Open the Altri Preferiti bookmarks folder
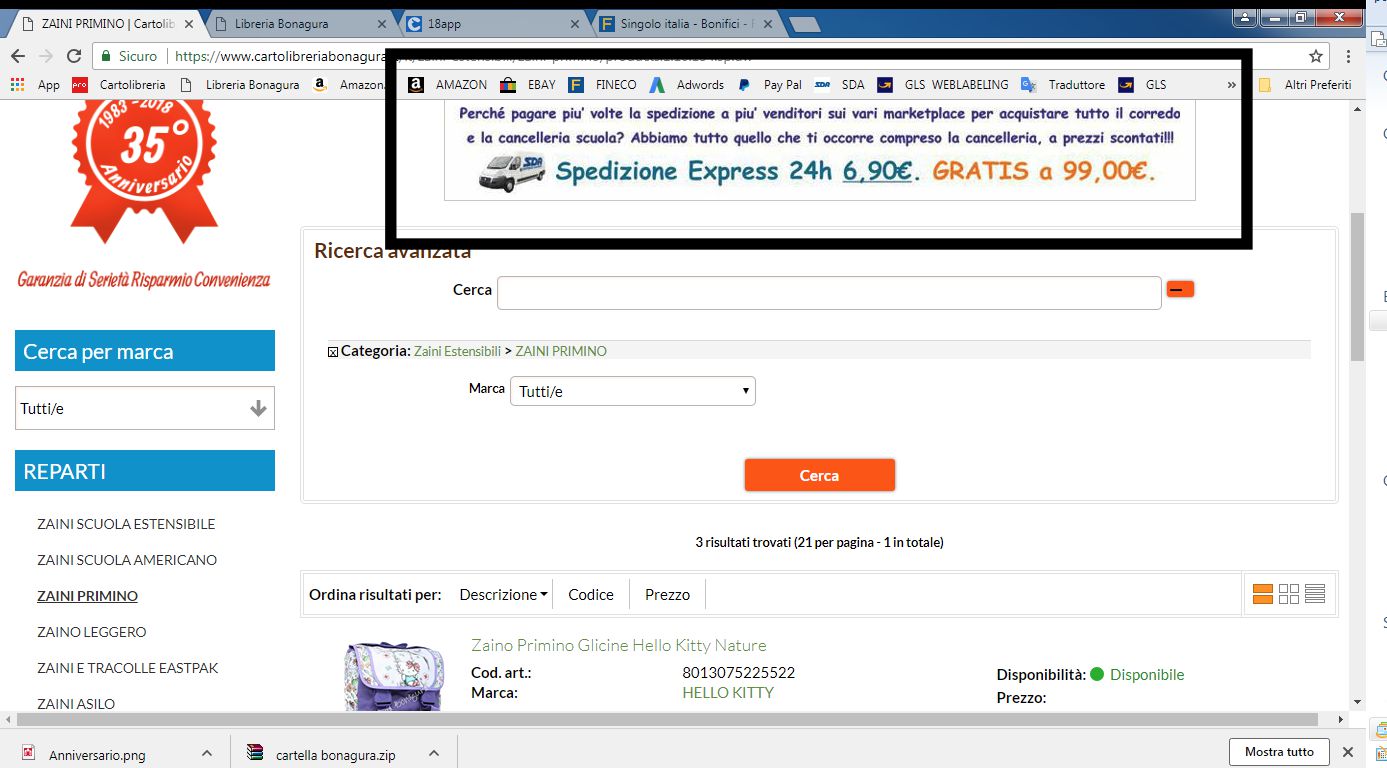The height and width of the screenshot is (768, 1387). click(1305, 85)
